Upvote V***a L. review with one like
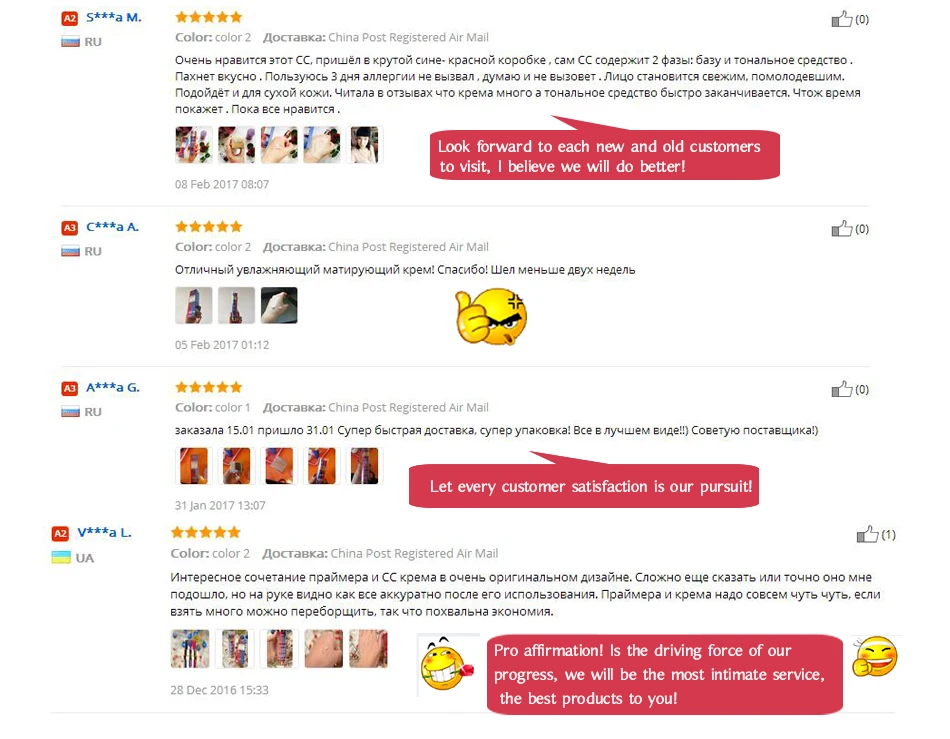950x739 pixels. [x=867, y=535]
